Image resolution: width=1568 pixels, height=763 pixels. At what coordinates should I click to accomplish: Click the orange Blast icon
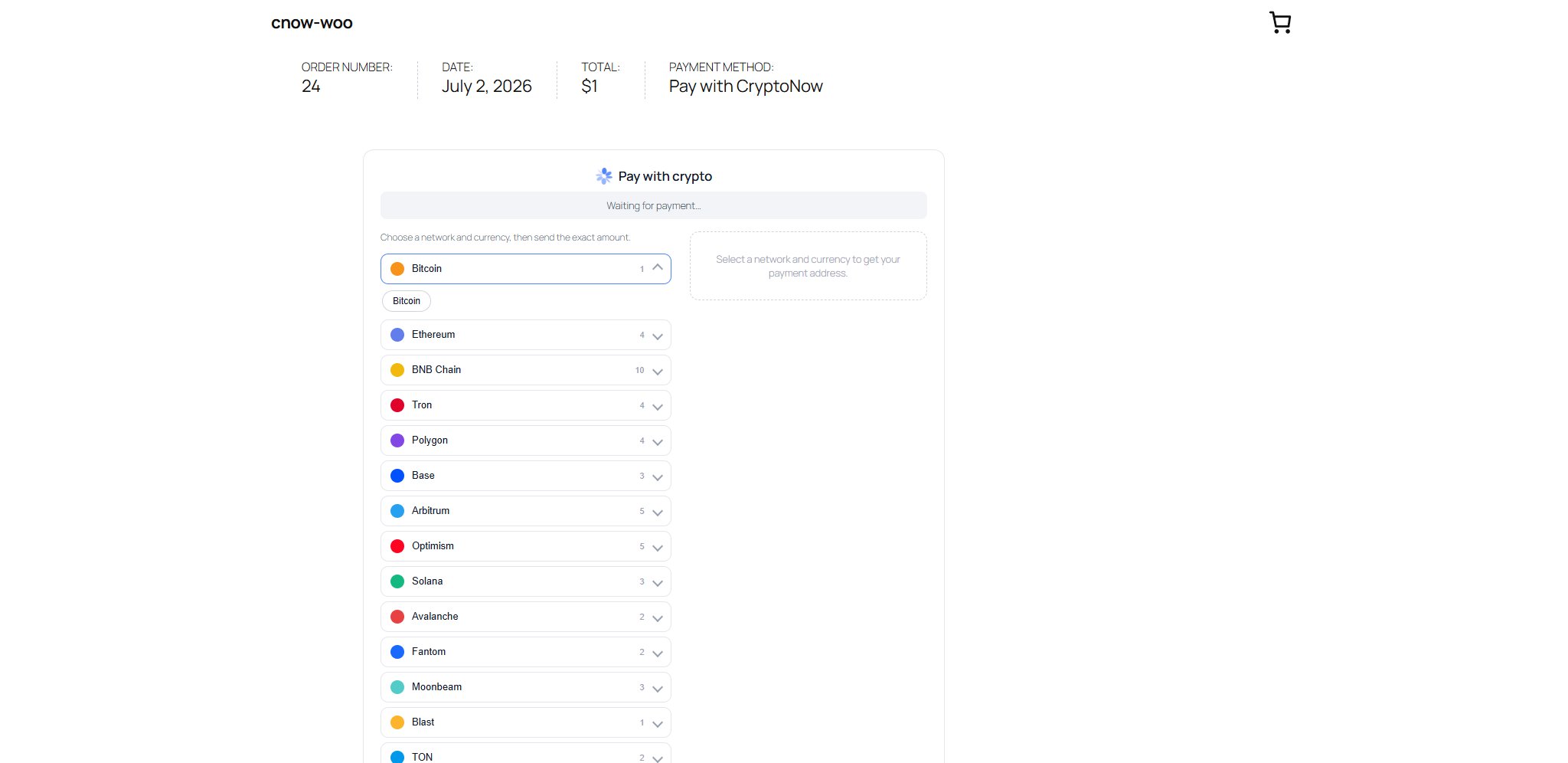(397, 722)
